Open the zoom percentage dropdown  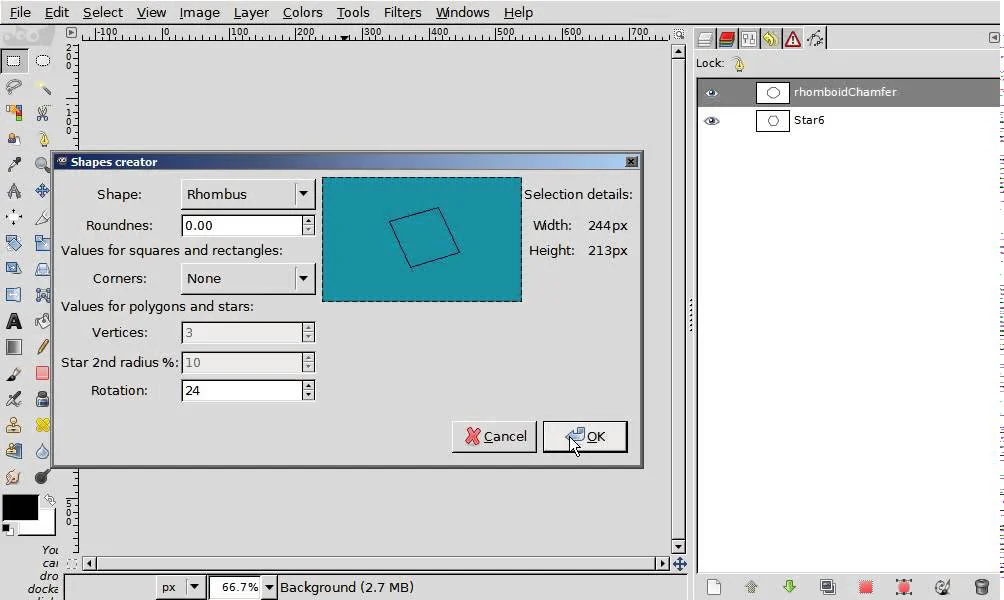(268, 587)
